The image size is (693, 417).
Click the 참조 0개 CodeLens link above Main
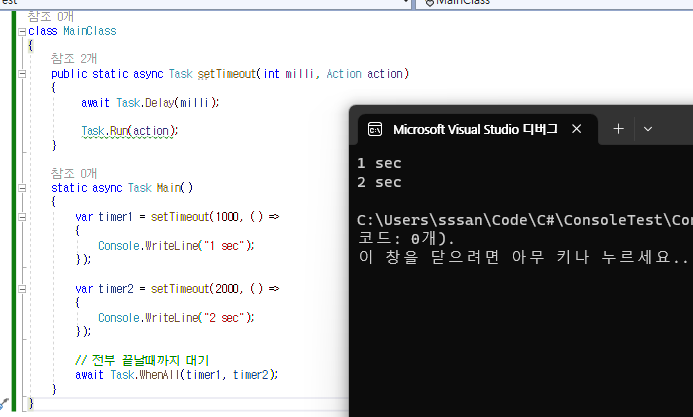click(72, 173)
